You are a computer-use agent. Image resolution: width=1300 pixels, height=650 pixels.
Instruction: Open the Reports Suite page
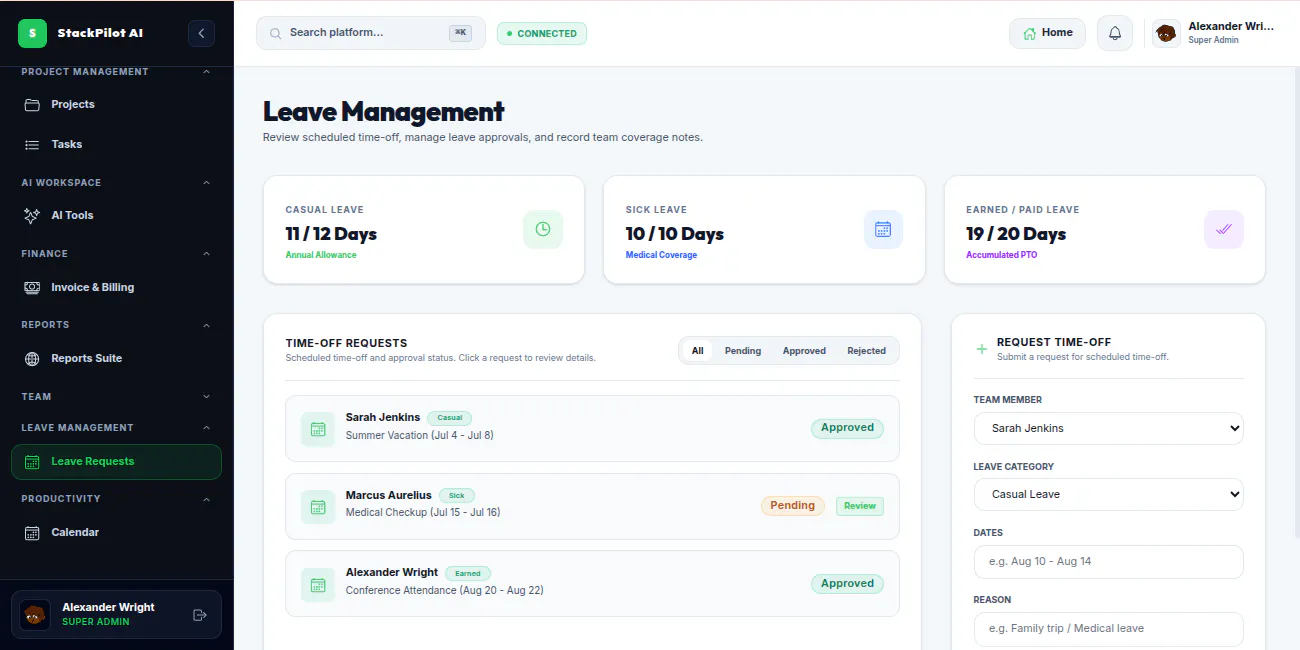tap(116, 358)
